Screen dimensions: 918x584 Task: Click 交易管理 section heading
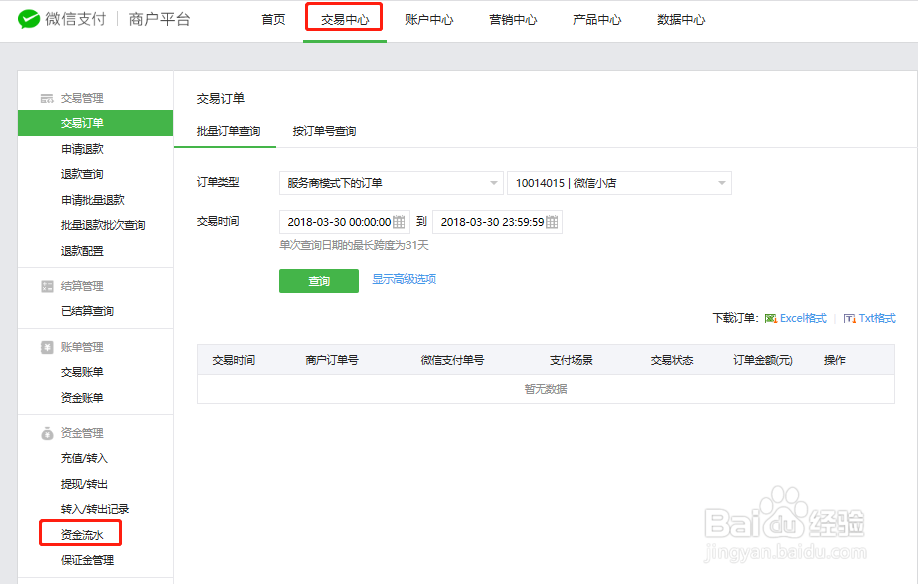pos(82,98)
